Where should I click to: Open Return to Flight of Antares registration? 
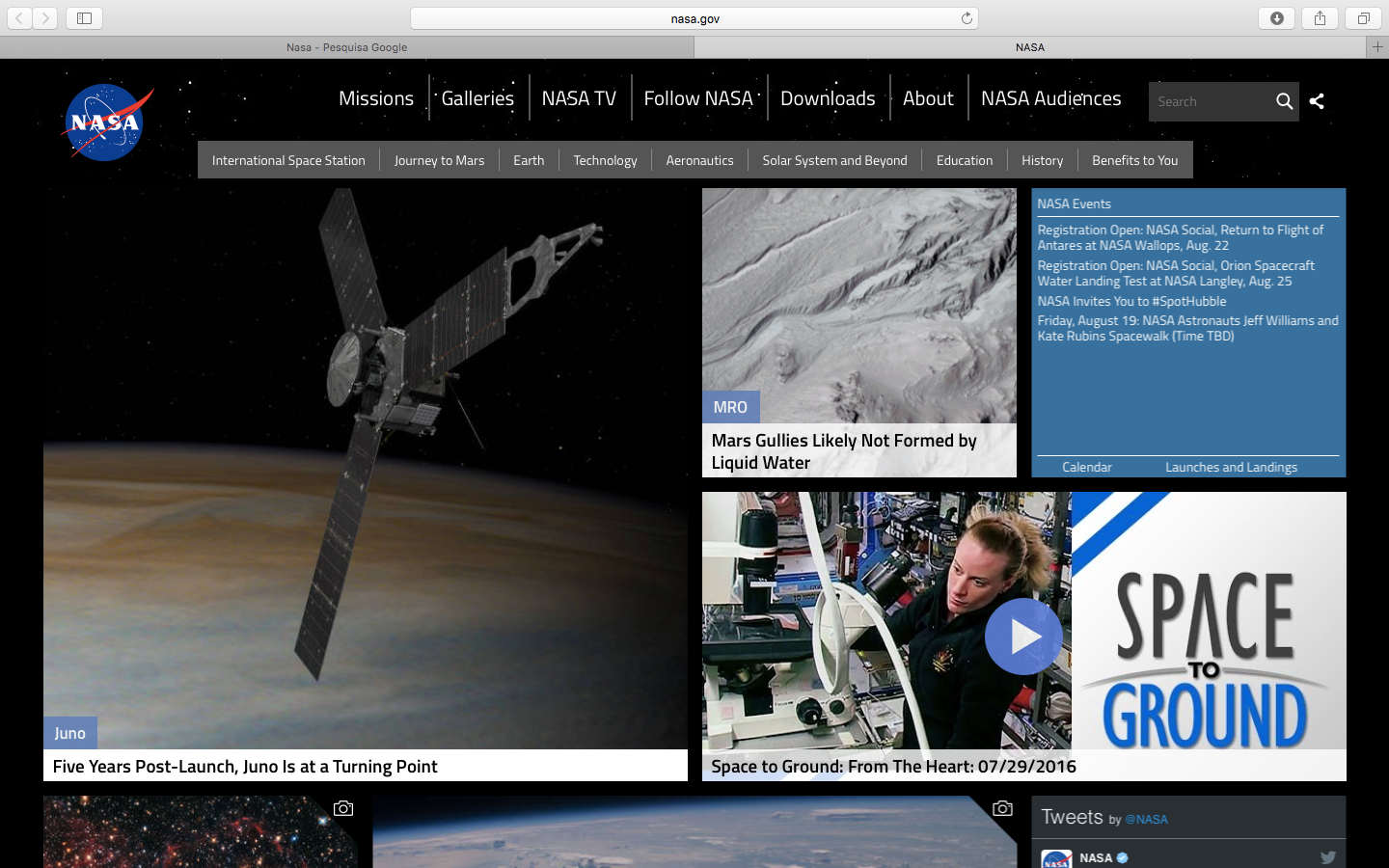click(x=1181, y=237)
